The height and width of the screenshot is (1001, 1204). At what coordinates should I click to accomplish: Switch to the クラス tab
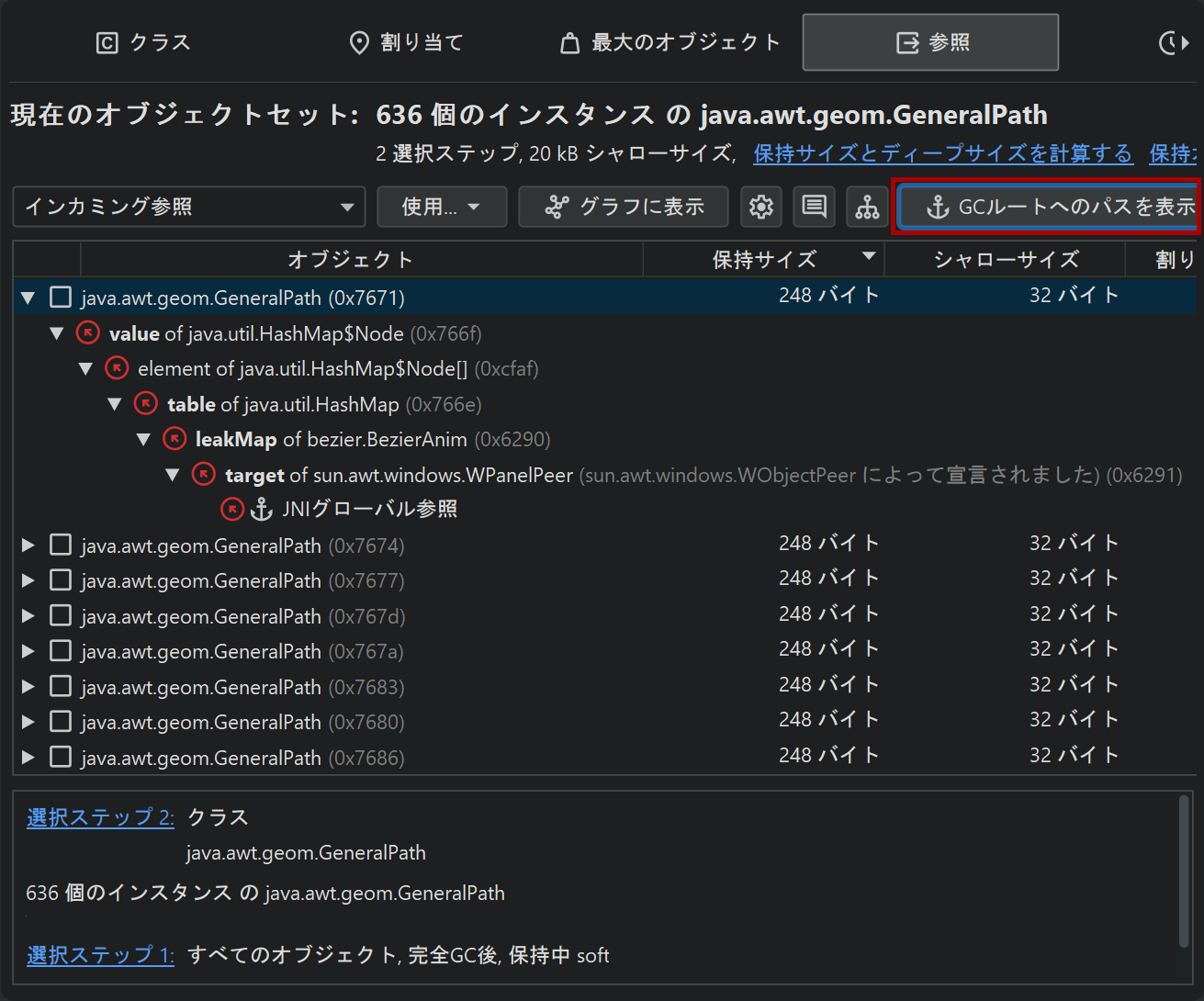[x=144, y=42]
